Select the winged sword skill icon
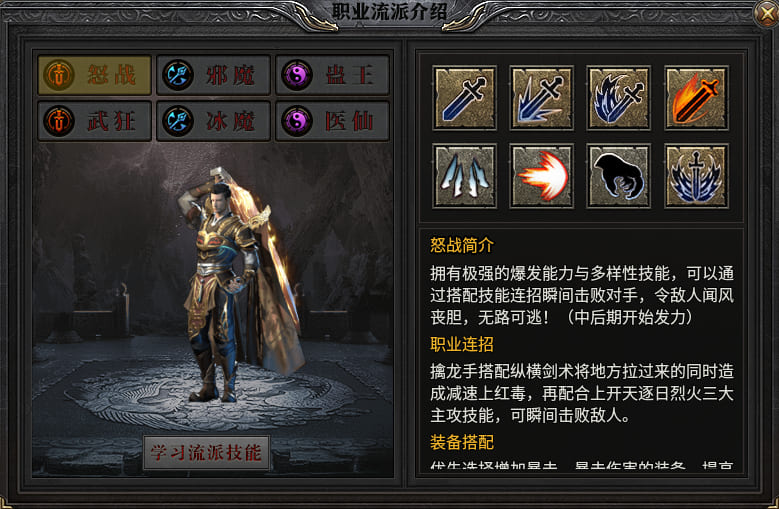Image resolution: width=779 pixels, height=509 pixels. coord(697,176)
